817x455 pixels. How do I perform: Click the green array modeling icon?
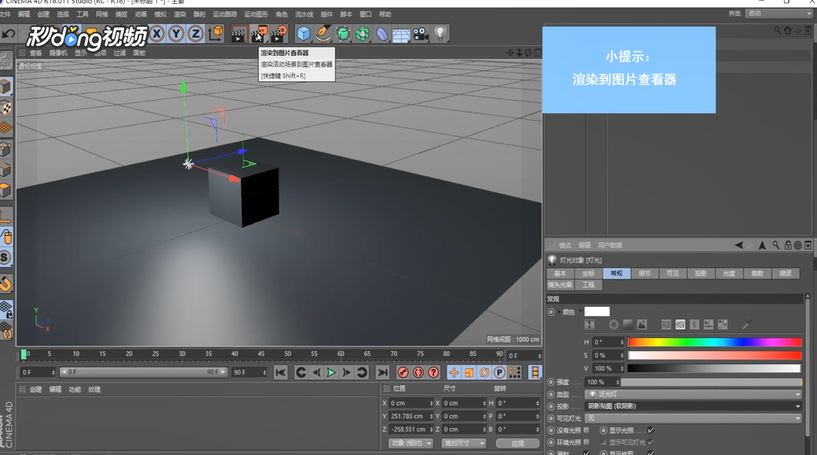pos(362,34)
